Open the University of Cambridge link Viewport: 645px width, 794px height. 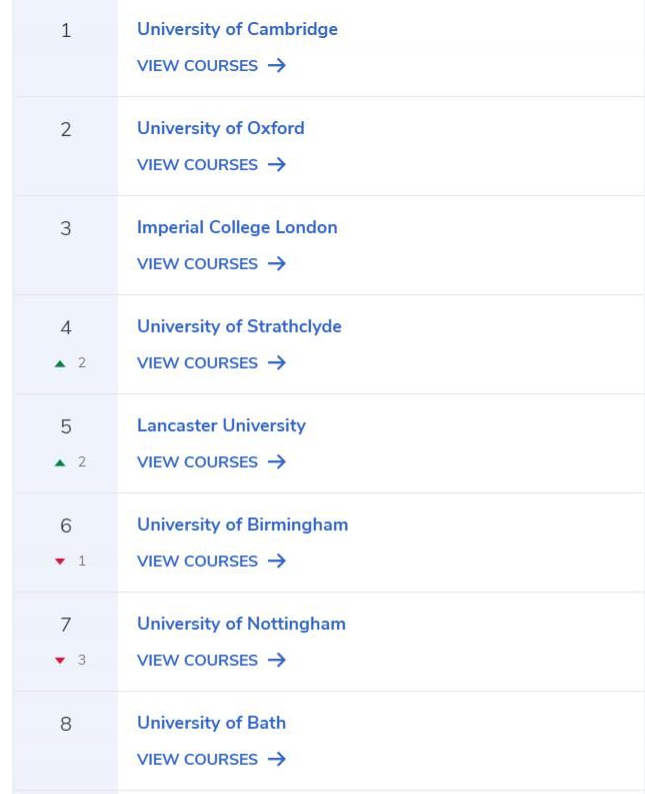click(237, 29)
